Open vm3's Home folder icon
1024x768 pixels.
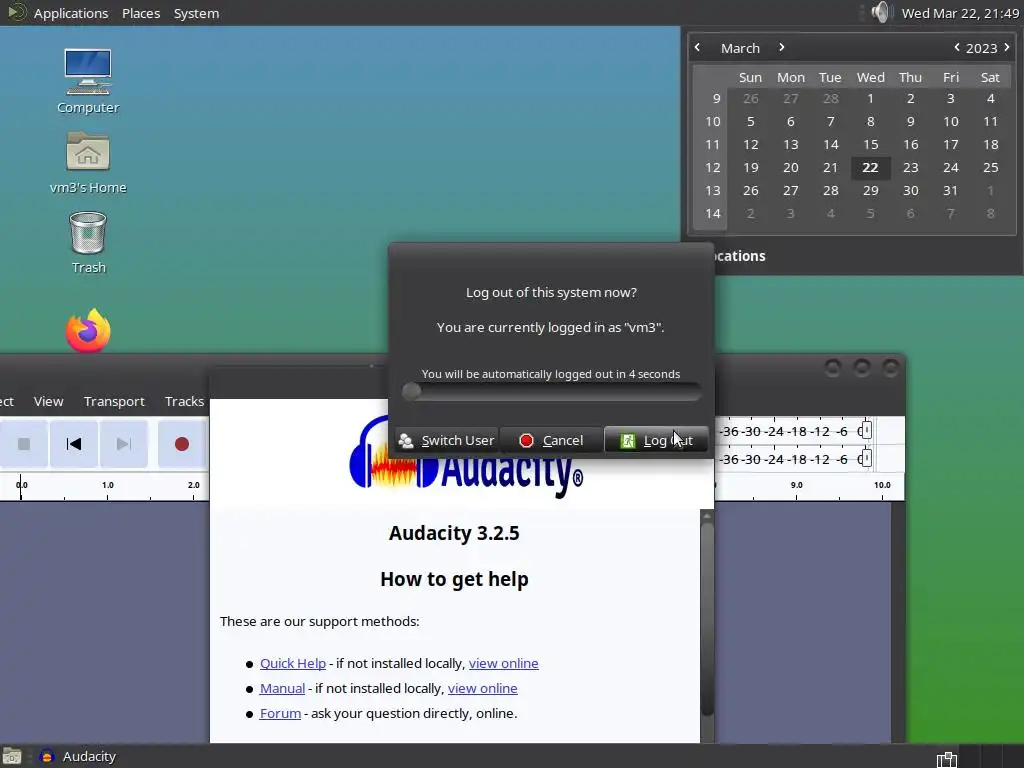[x=88, y=163]
